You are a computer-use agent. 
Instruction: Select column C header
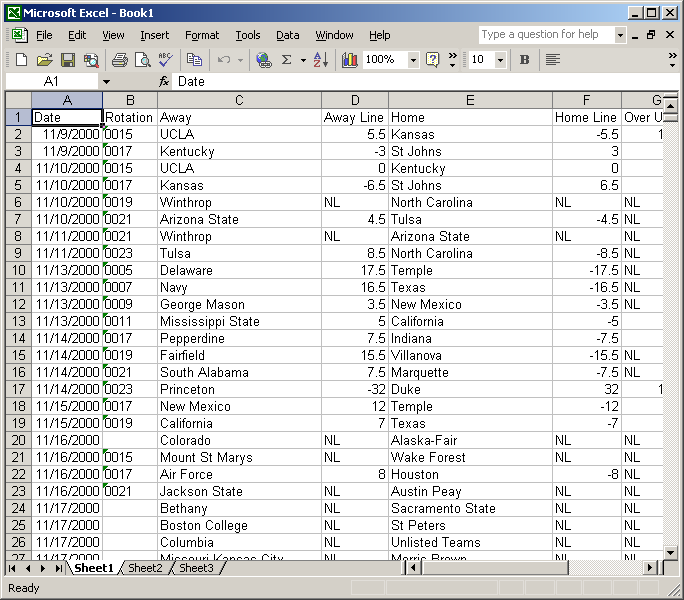pos(239,100)
